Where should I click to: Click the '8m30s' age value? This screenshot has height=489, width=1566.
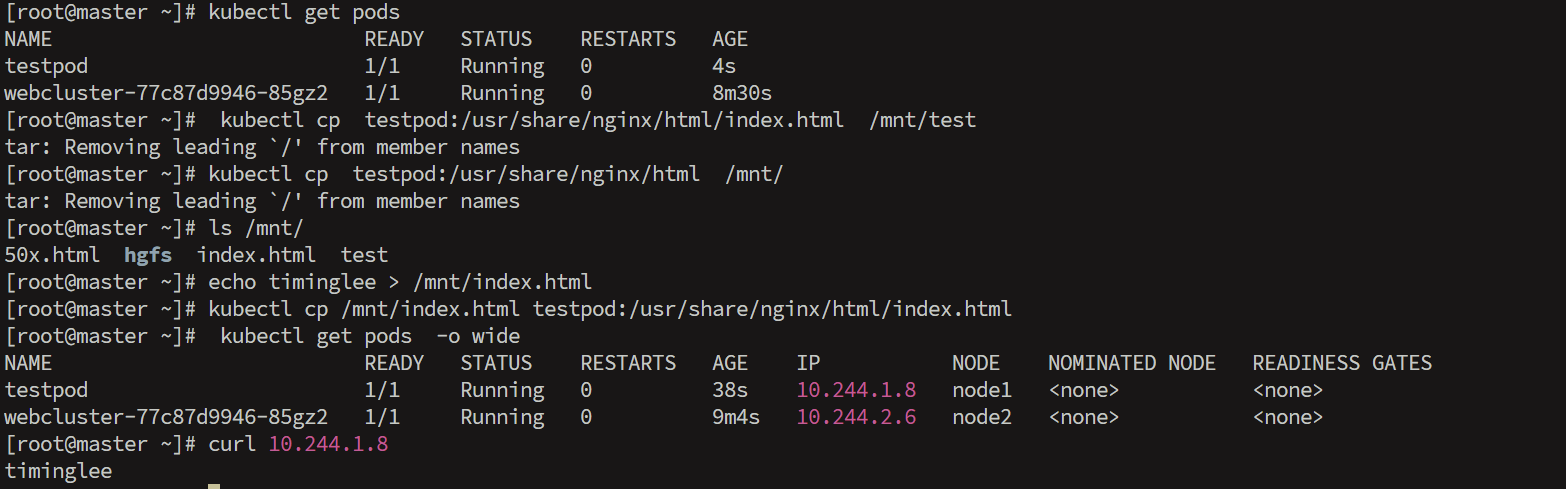click(742, 94)
